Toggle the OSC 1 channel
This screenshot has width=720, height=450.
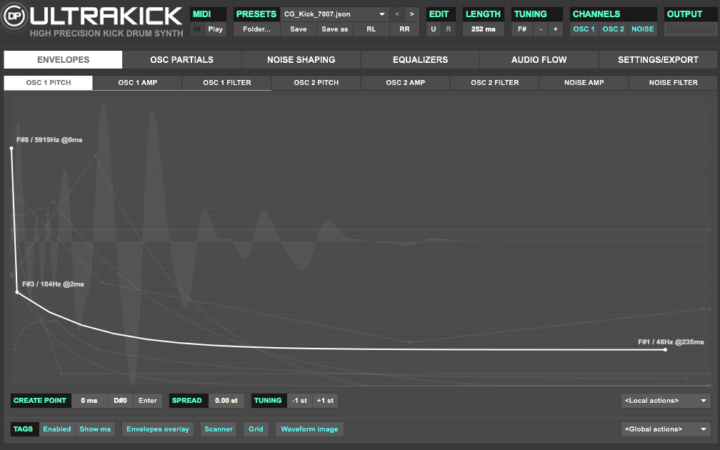583,29
